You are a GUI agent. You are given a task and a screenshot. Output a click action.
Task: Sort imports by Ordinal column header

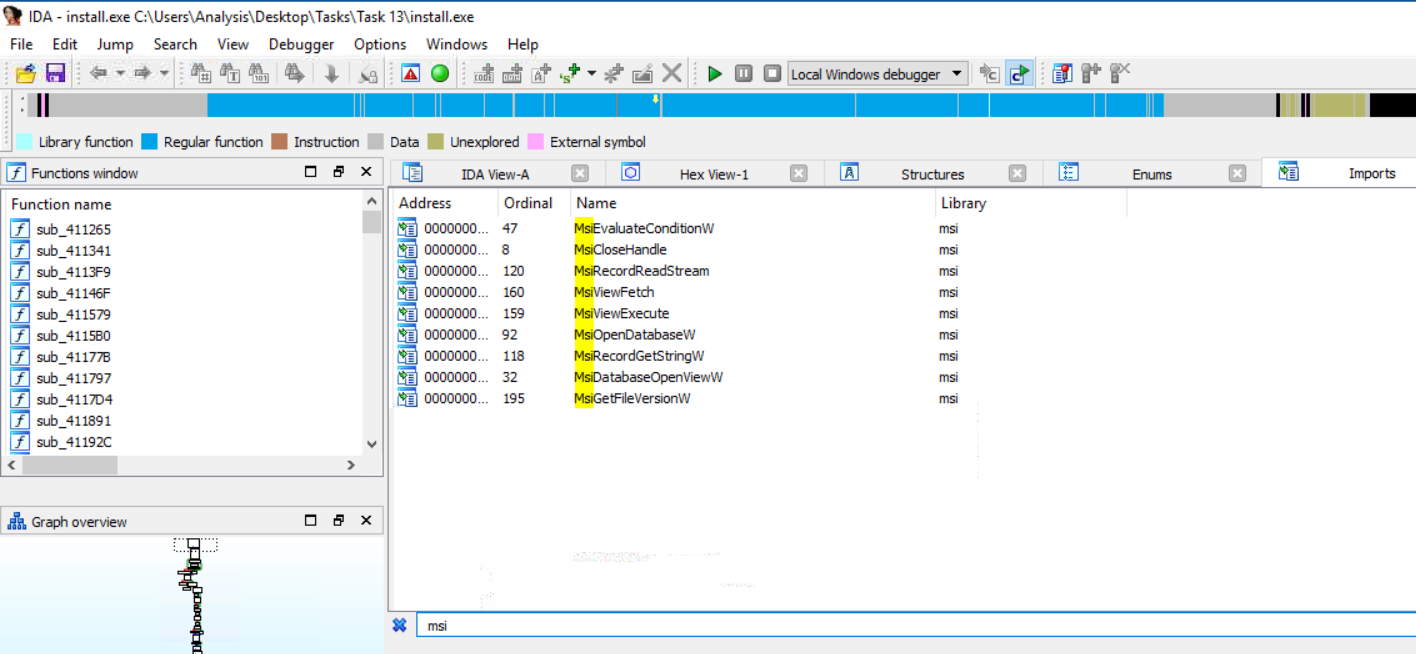(x=528, y=203)
